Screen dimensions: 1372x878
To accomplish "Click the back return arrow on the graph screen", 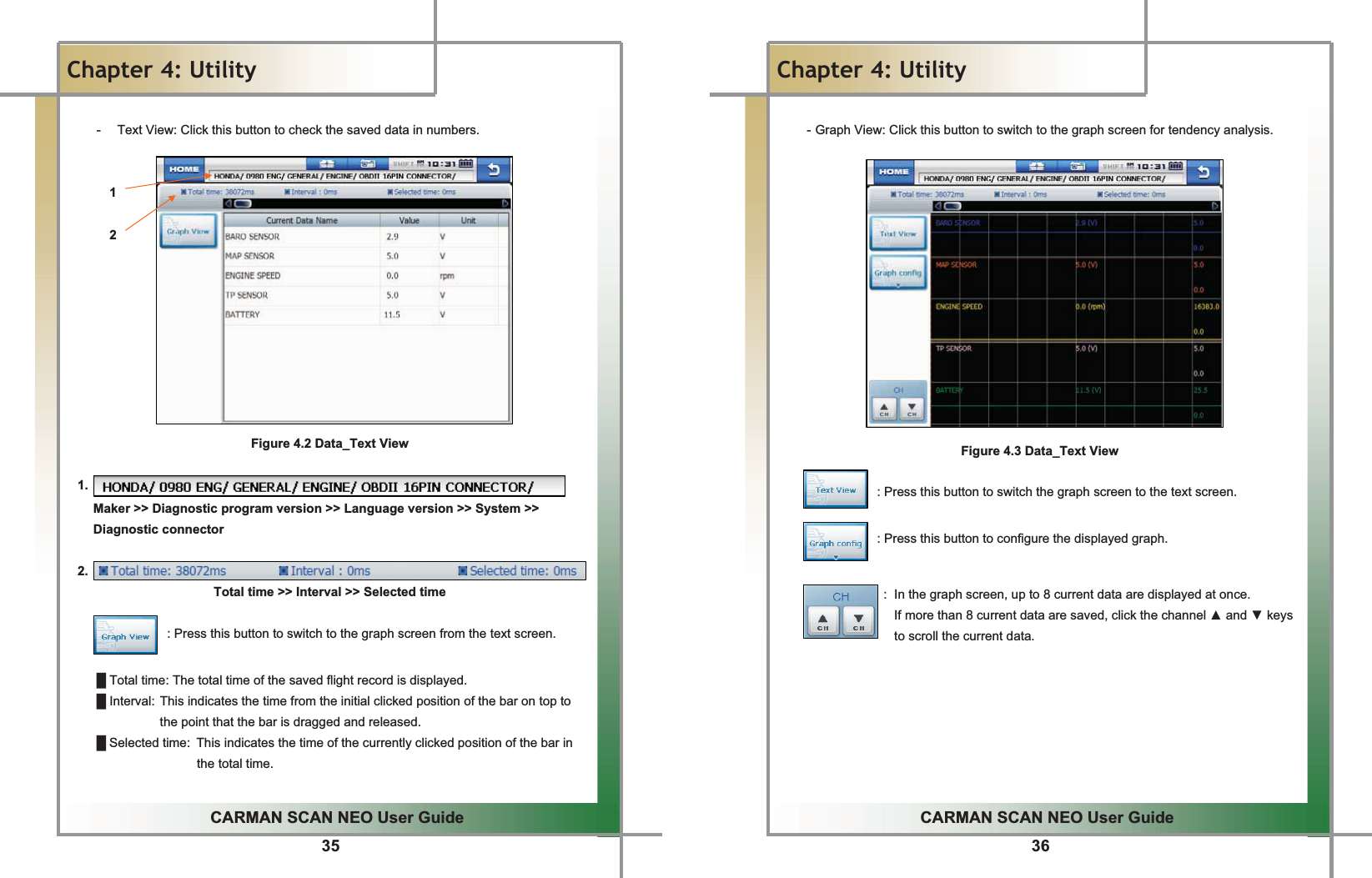I will coord(1204,172).
